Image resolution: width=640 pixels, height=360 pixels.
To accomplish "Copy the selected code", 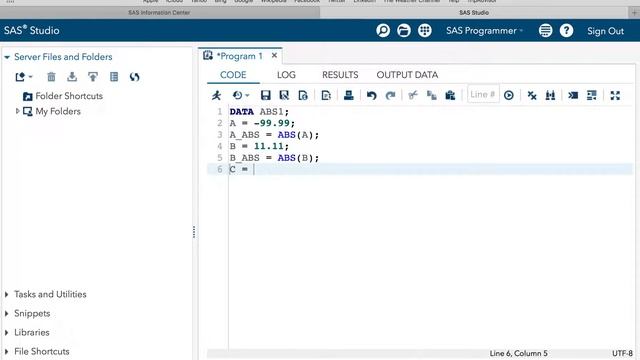I will (431, 96).
